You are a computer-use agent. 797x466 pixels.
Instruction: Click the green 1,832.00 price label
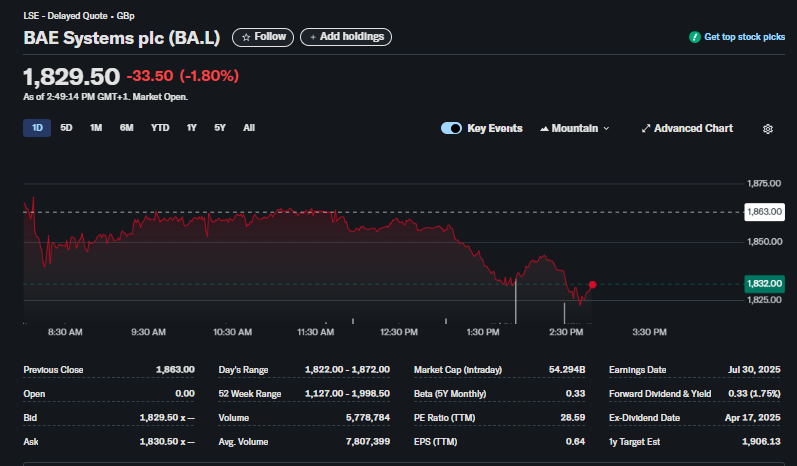pyautogui.click(x=764, y=284)
